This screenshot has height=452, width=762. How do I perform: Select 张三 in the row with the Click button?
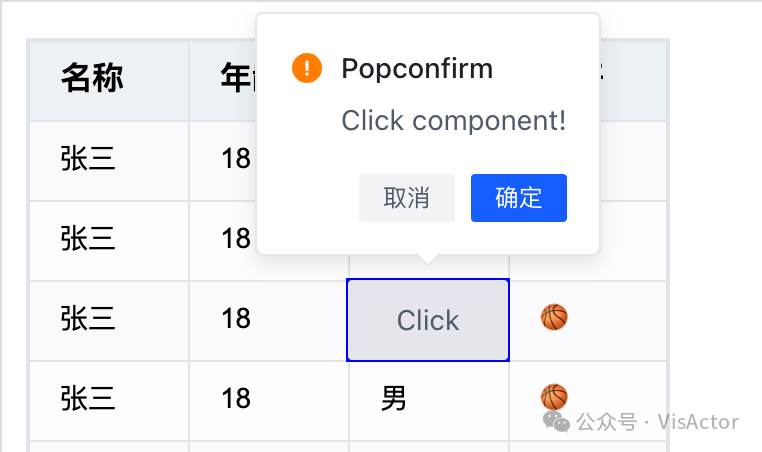click(x=88, y=319)
